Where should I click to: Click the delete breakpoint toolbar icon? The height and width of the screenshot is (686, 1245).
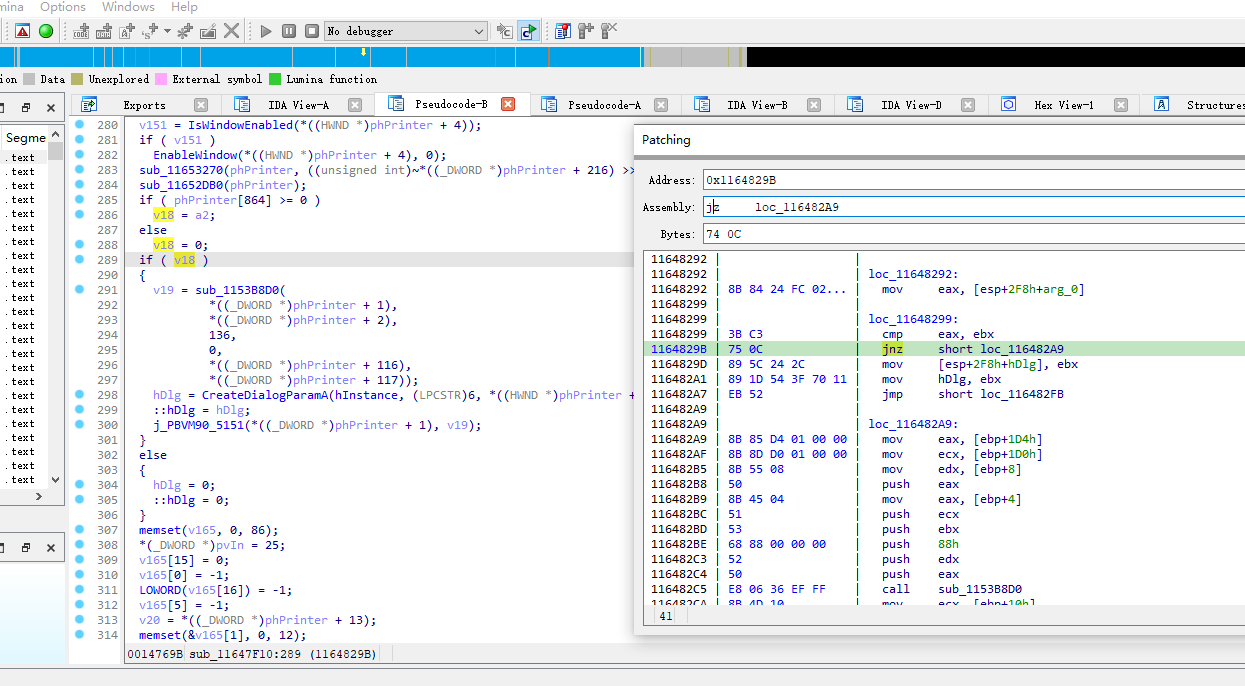click(609, 31)
